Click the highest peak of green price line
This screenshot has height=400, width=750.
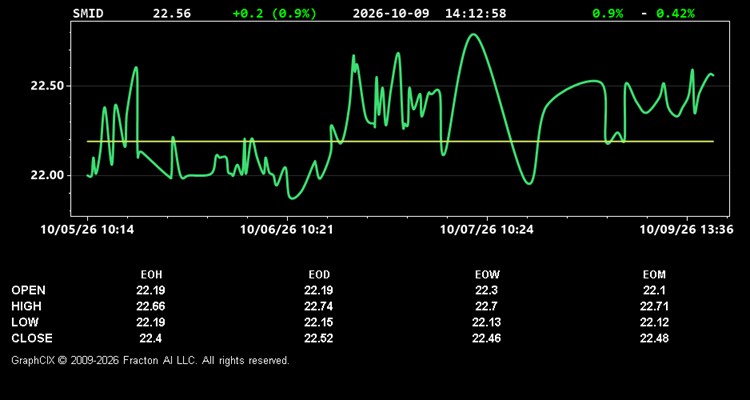click(x=473, y=34)
